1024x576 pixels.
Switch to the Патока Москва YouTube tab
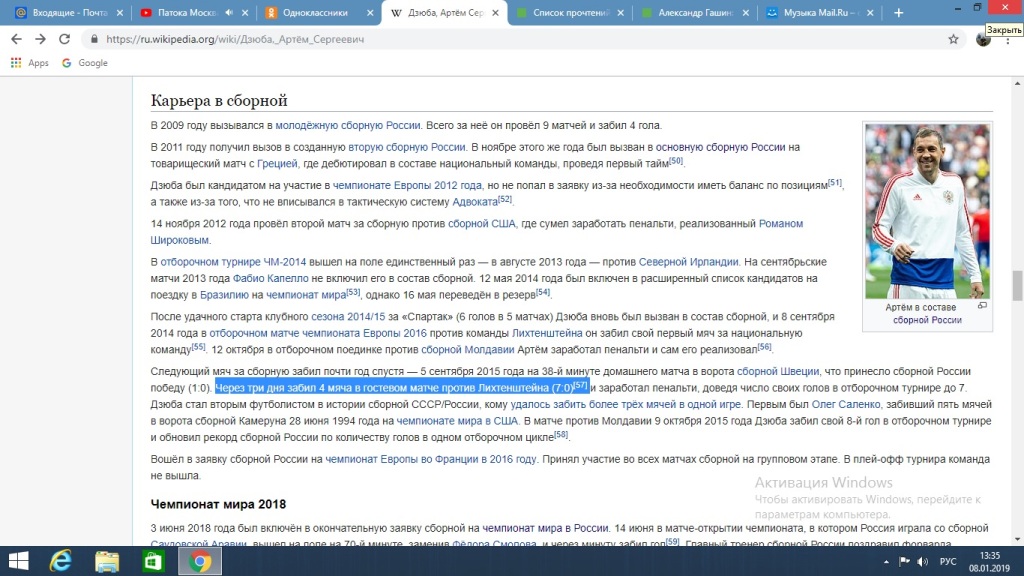pos(186,12)
